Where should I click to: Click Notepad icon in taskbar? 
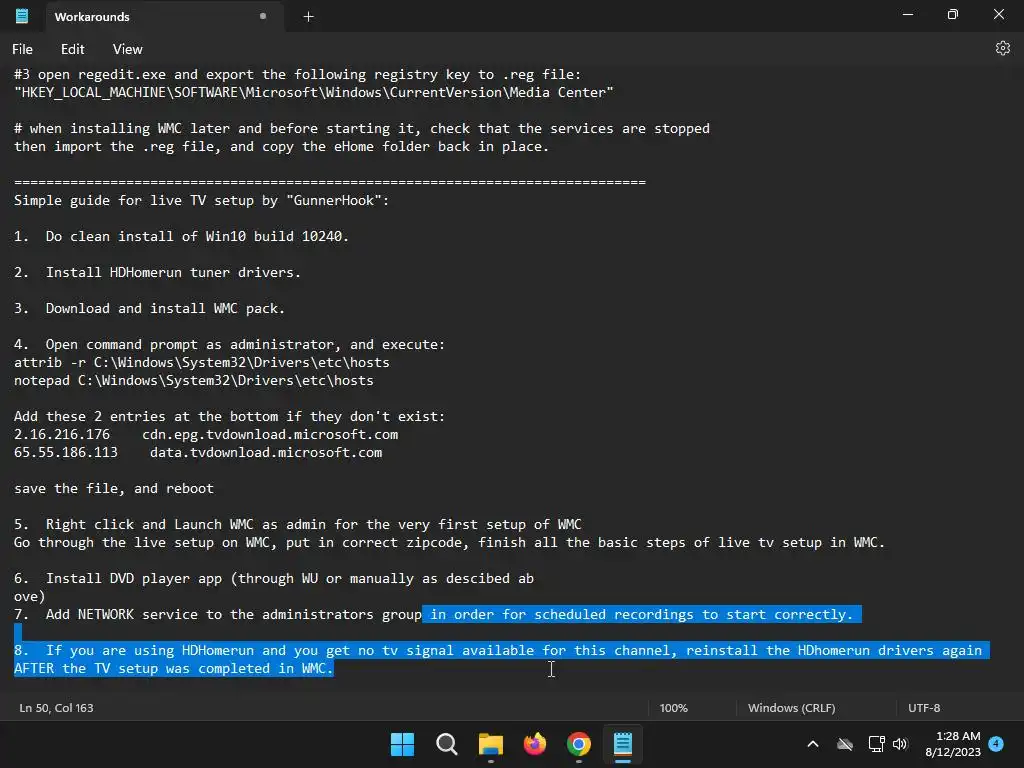pos(623,744)
